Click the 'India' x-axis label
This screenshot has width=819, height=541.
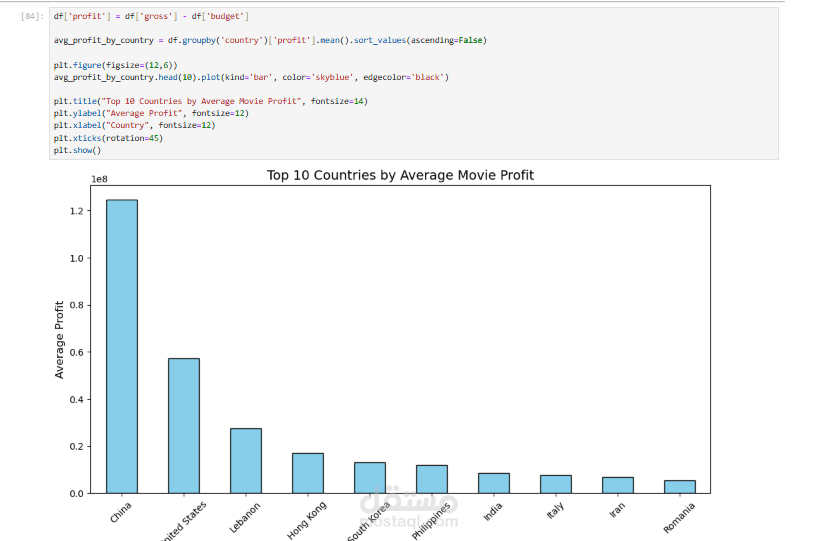coord(493,512)
